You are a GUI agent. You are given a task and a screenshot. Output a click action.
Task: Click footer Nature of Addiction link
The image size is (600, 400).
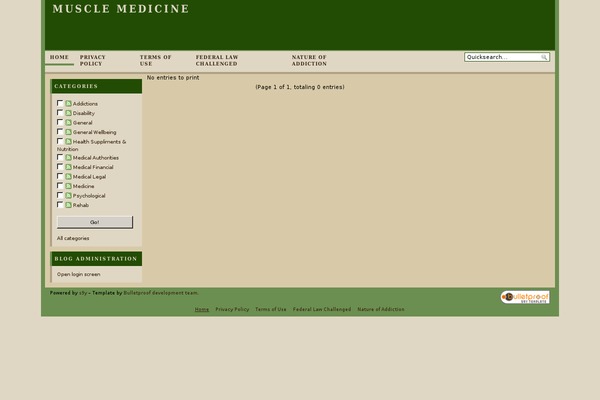tap(381, 309)
